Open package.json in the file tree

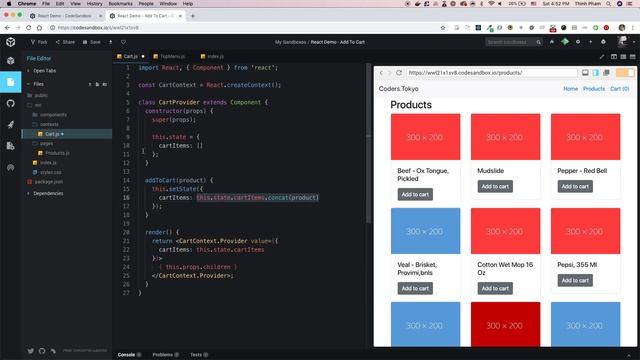point(46,182)
